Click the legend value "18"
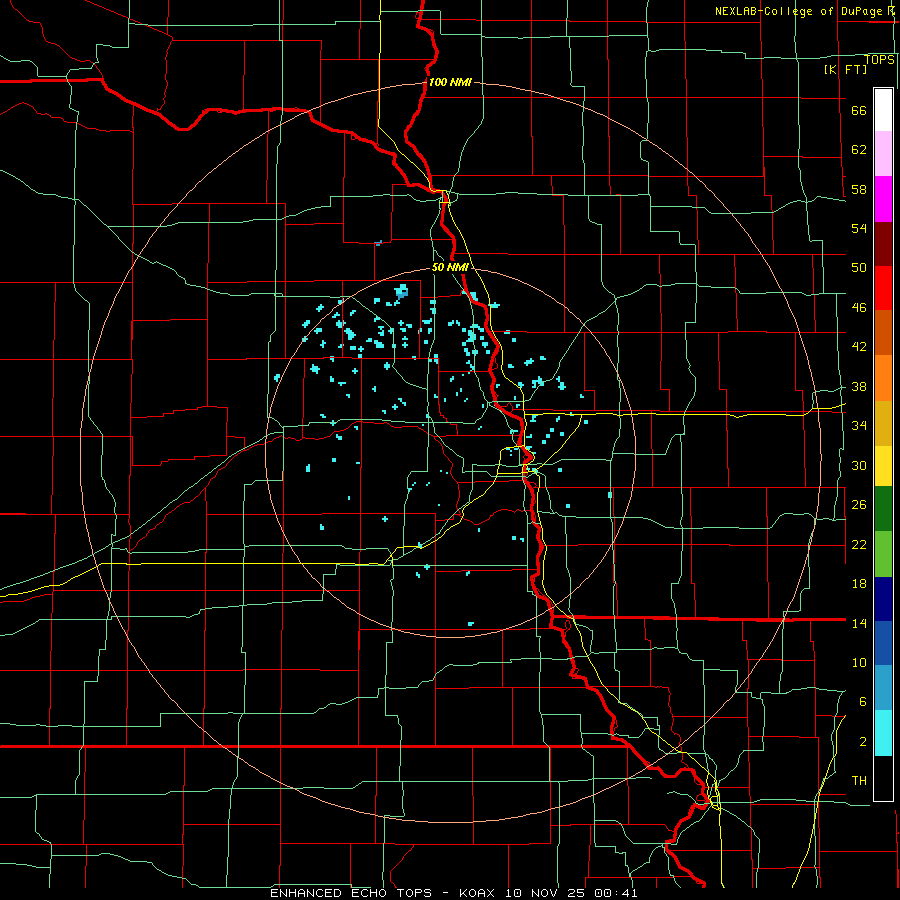The image size is (900, 900). tap(859, 584)
